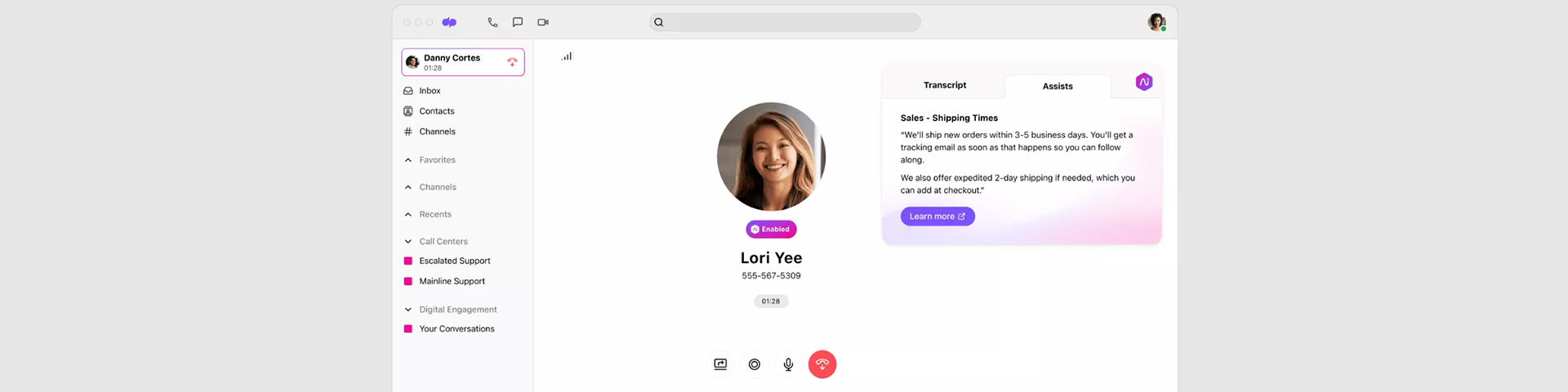
Task: Share screen using the bottom call control
Action: click(x=720, y=364)
